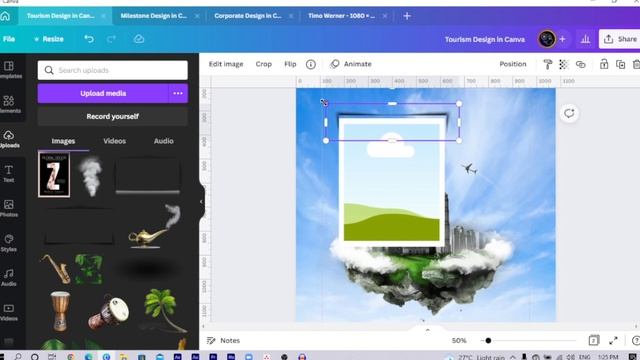Viewport: 640px width, 360px height.
Task: Click the Record yourself button
Action: (x=113, y=116)
